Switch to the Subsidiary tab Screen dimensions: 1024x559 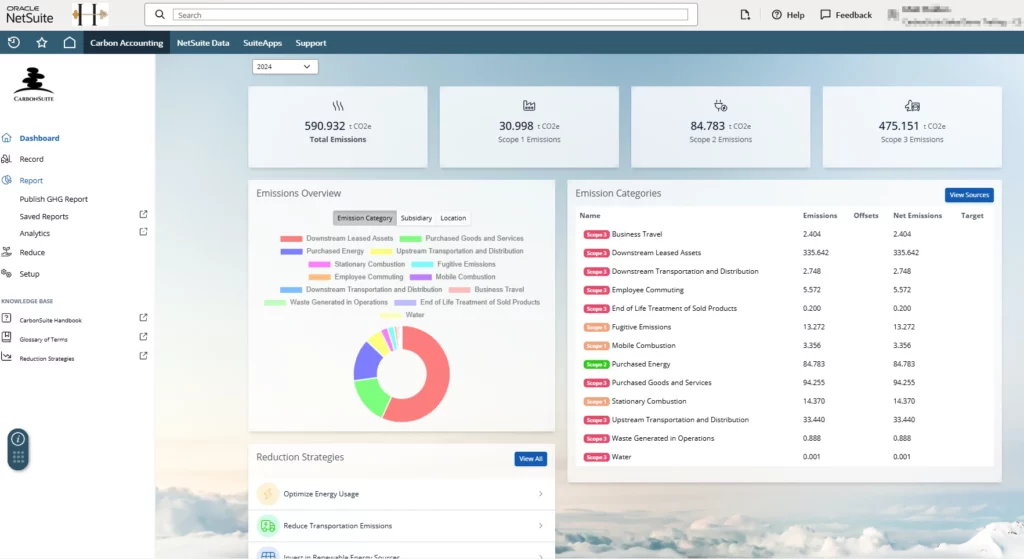[416, 218]
